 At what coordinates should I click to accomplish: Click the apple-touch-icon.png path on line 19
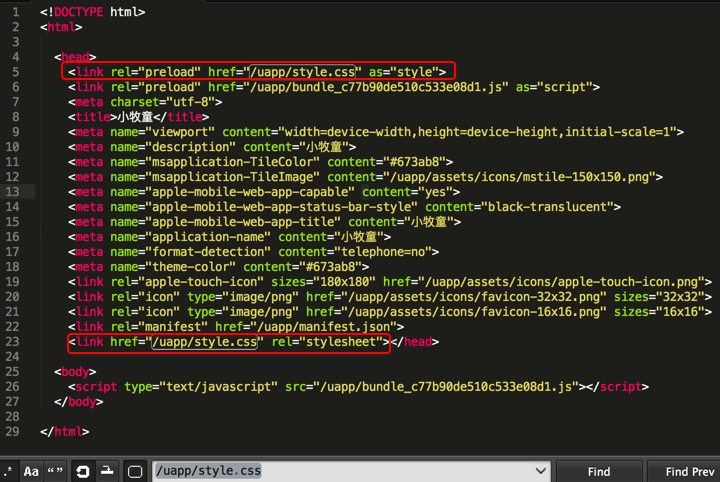coord(564,282)
